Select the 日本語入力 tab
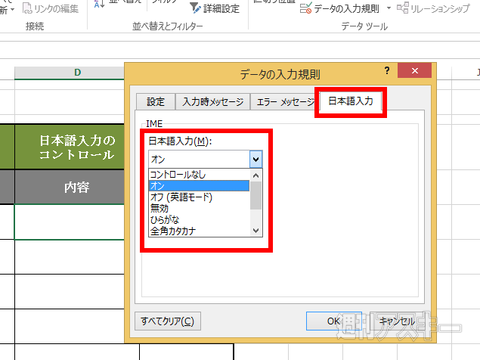 point(351,101)
